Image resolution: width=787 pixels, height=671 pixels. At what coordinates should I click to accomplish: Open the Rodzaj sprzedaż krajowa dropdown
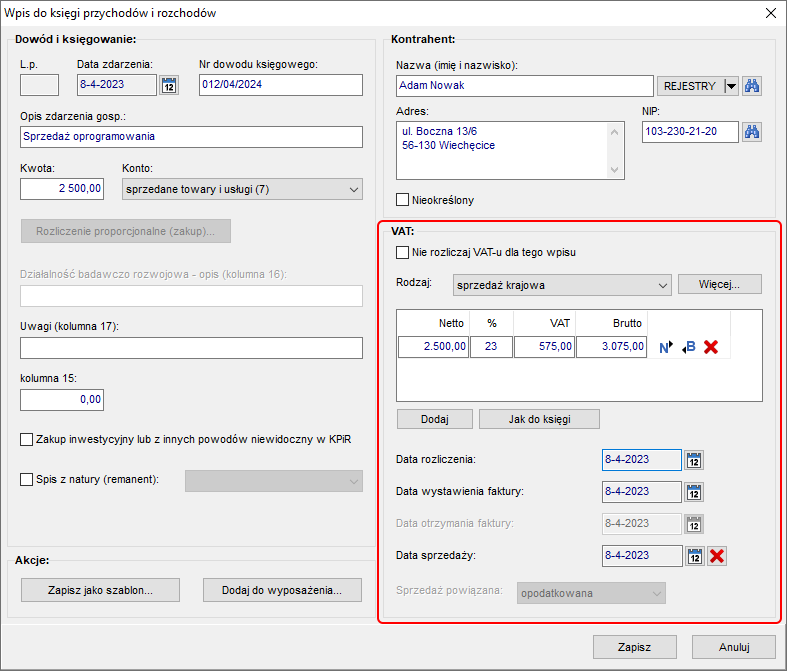(562, 285)
